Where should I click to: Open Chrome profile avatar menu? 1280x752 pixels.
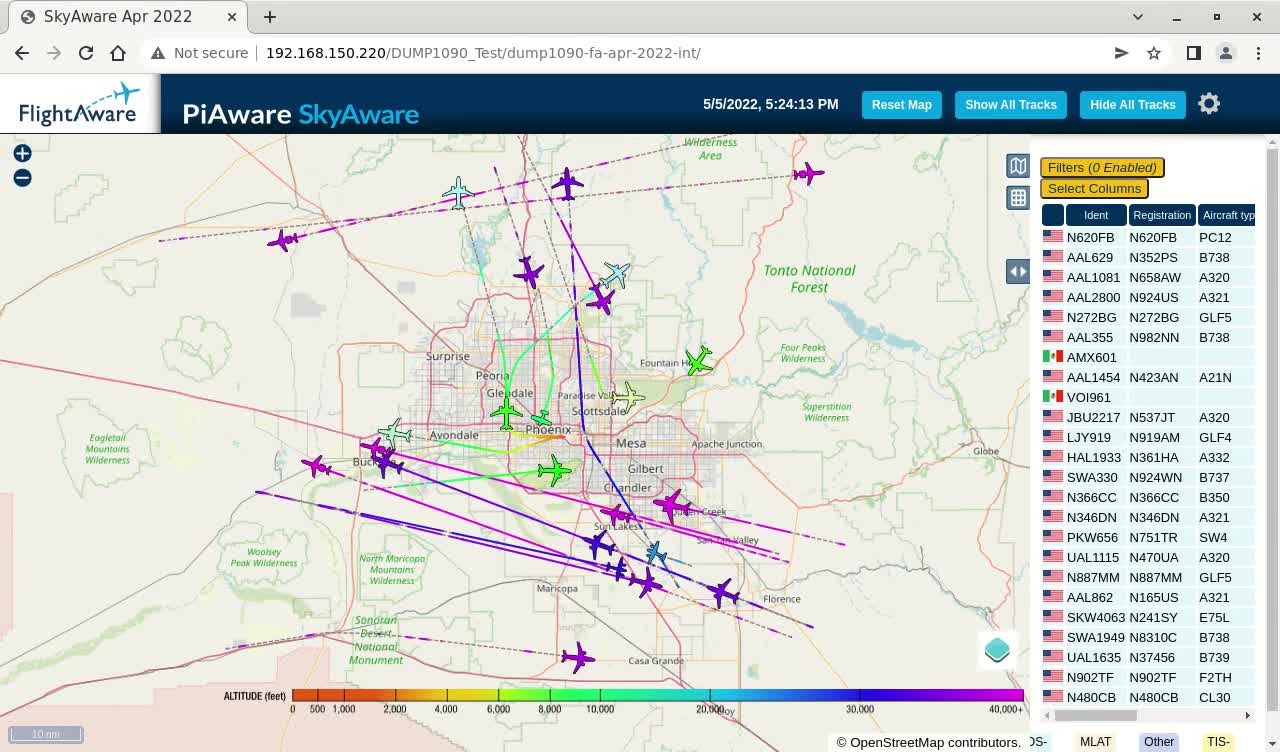click(x=1225, y=53)
